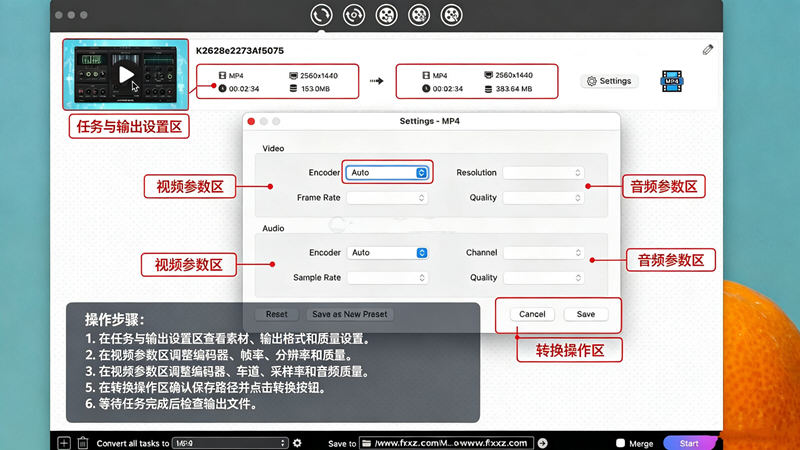Close the Settings - MP4 dialog
Image resolution: width=800 pixels, height=450 pixels.
[x=251, y=121]
